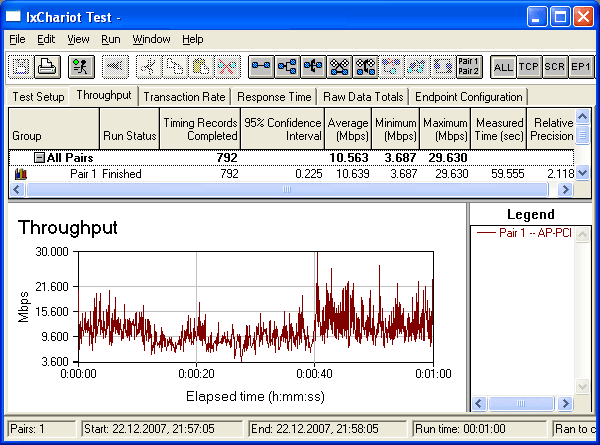Open the Raw Data Totals tab
The height and width of the screenshot is (445, 600).
(363, 97)
